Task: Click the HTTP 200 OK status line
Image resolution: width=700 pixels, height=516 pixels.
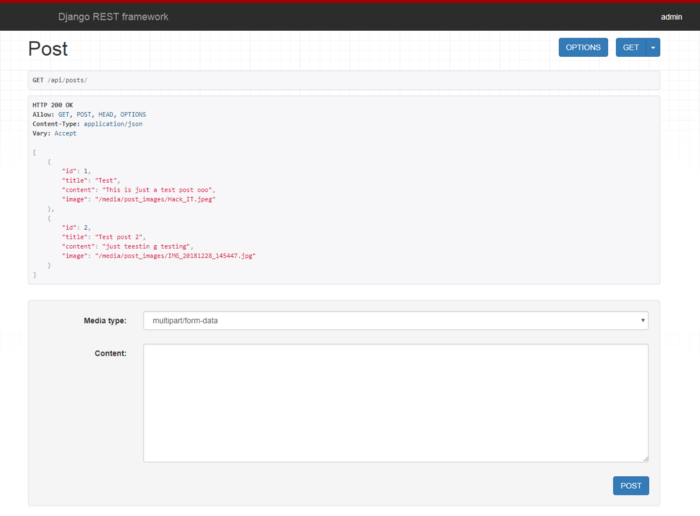Action: (x=55, y=105)
